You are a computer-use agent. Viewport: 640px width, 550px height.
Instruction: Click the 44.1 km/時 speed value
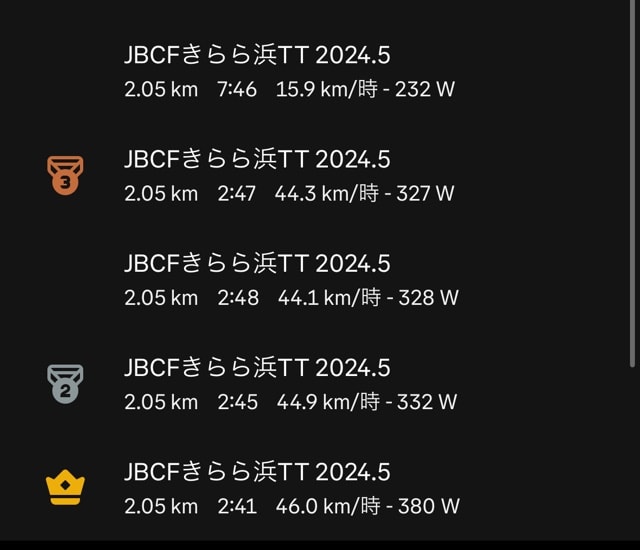(329, 298)
